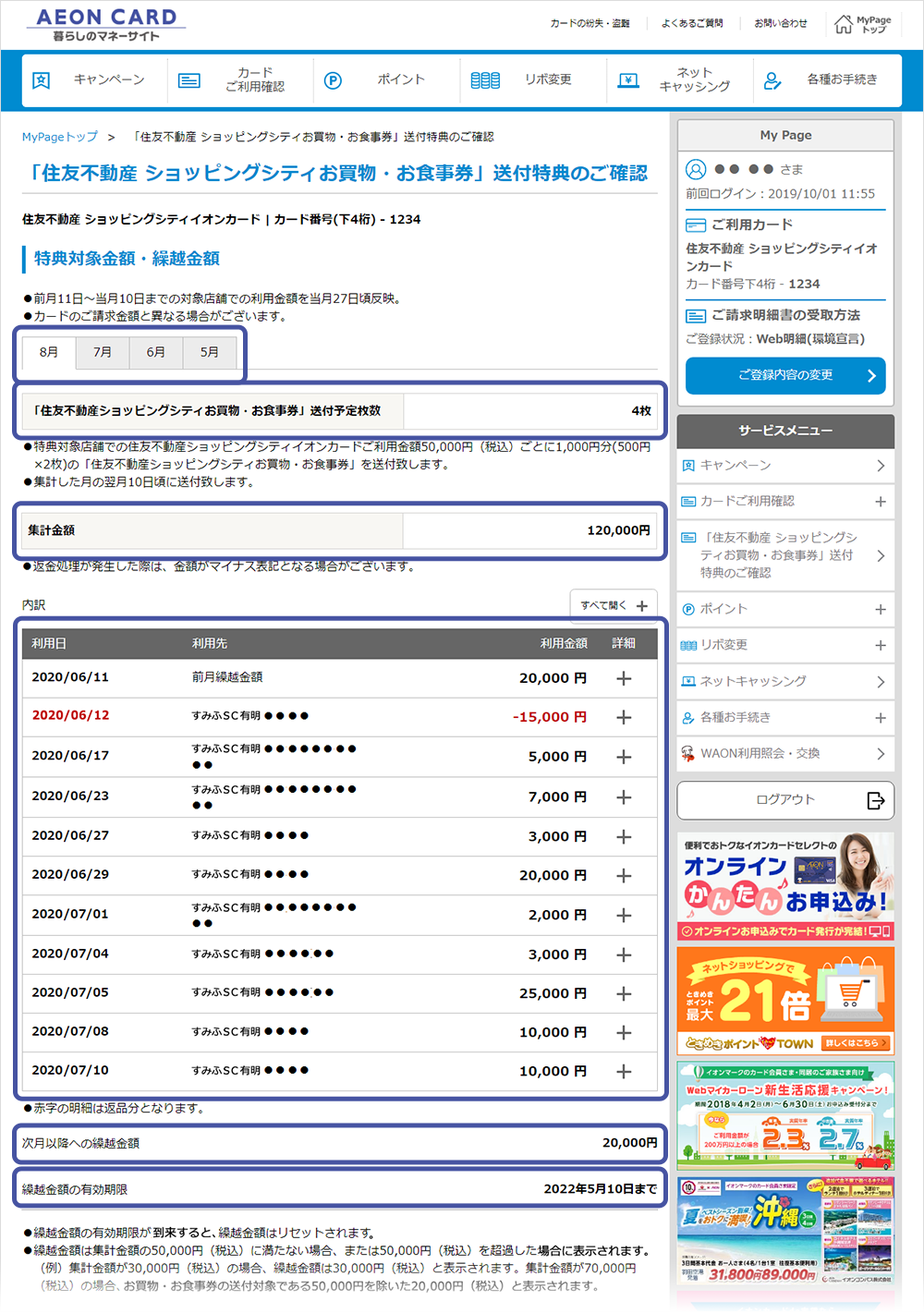Click 沖縄 travel banner

[x=785, y=1230]
